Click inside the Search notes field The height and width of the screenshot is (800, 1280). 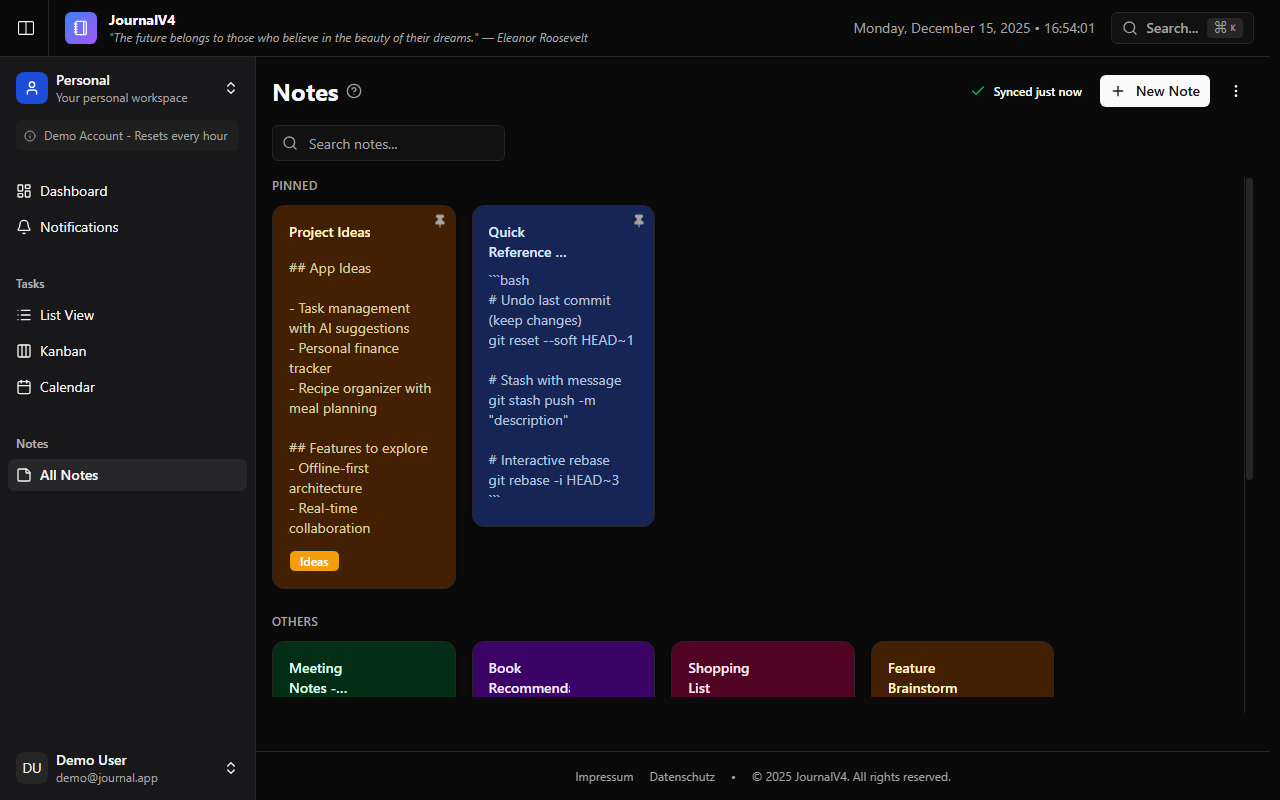click(x=388, y=143)
